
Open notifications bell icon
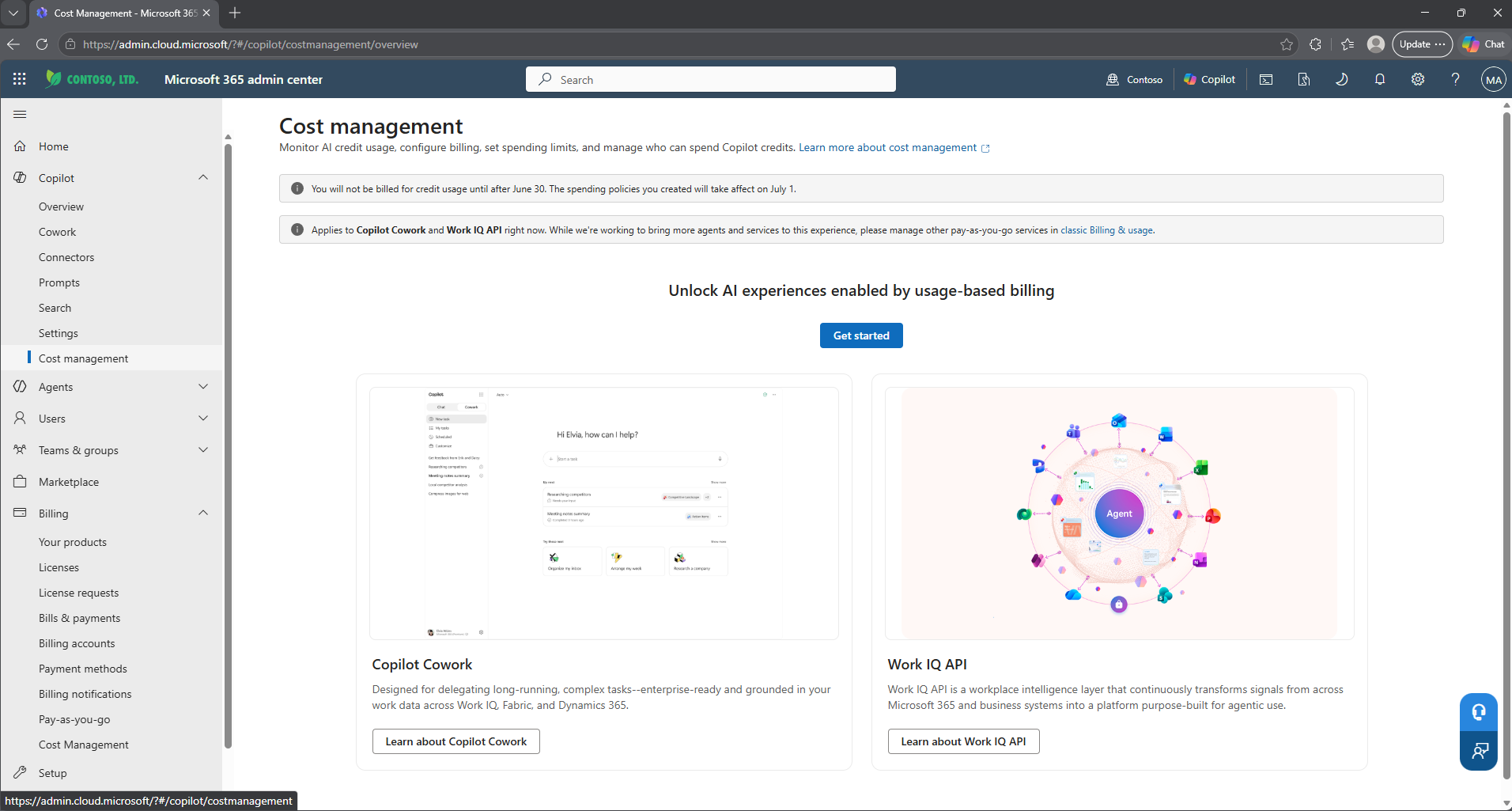(1380, 79)
